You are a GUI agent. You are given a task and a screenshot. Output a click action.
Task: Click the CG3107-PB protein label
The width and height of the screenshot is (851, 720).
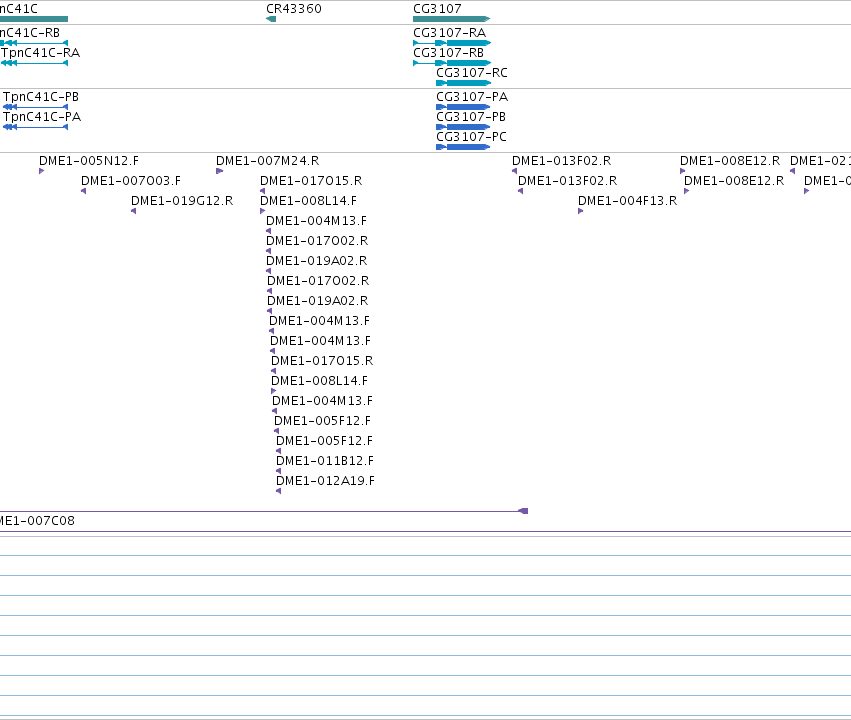coord(471,117)
